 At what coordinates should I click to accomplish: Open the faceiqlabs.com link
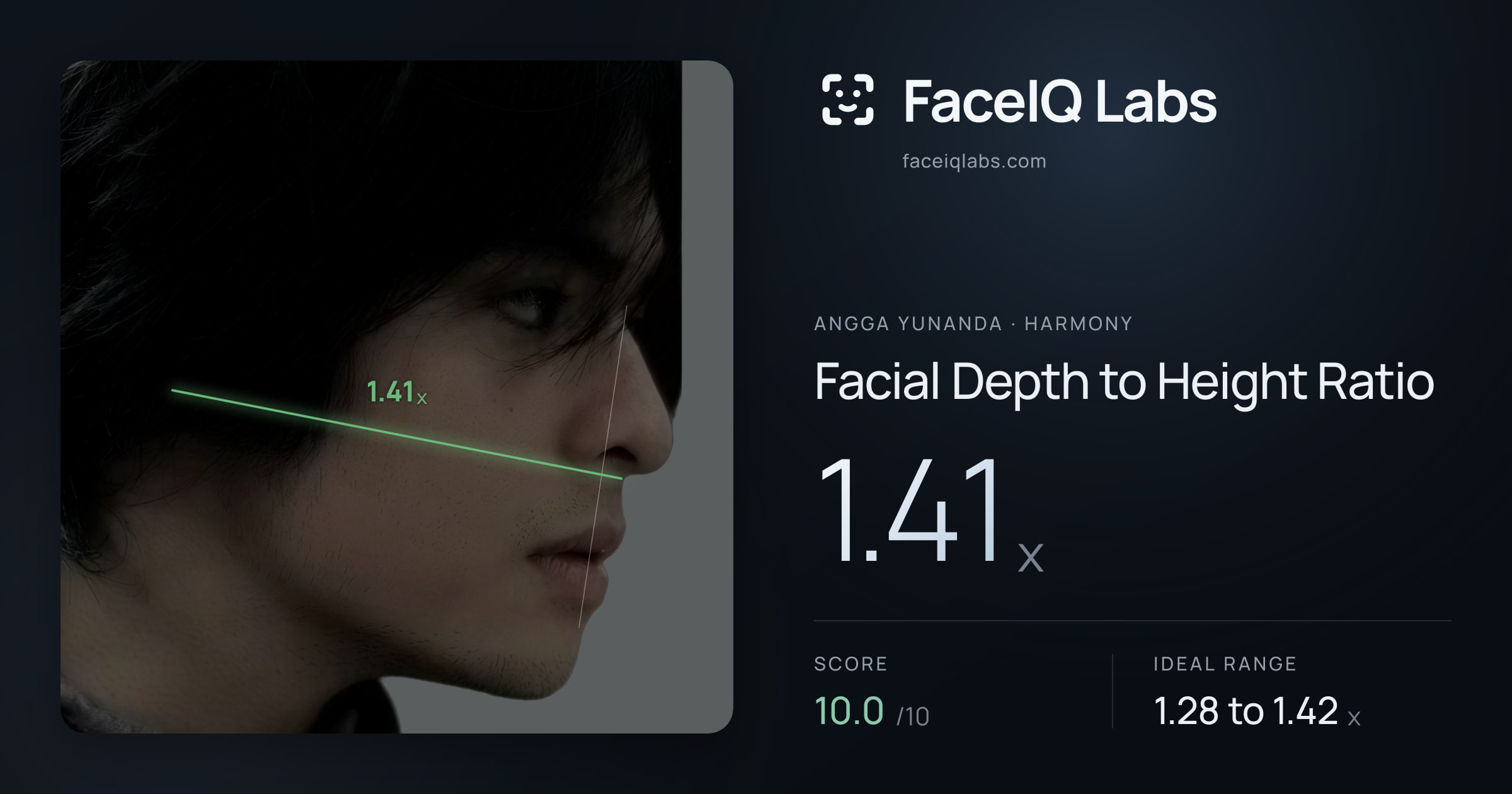click(x=974, y=161)
